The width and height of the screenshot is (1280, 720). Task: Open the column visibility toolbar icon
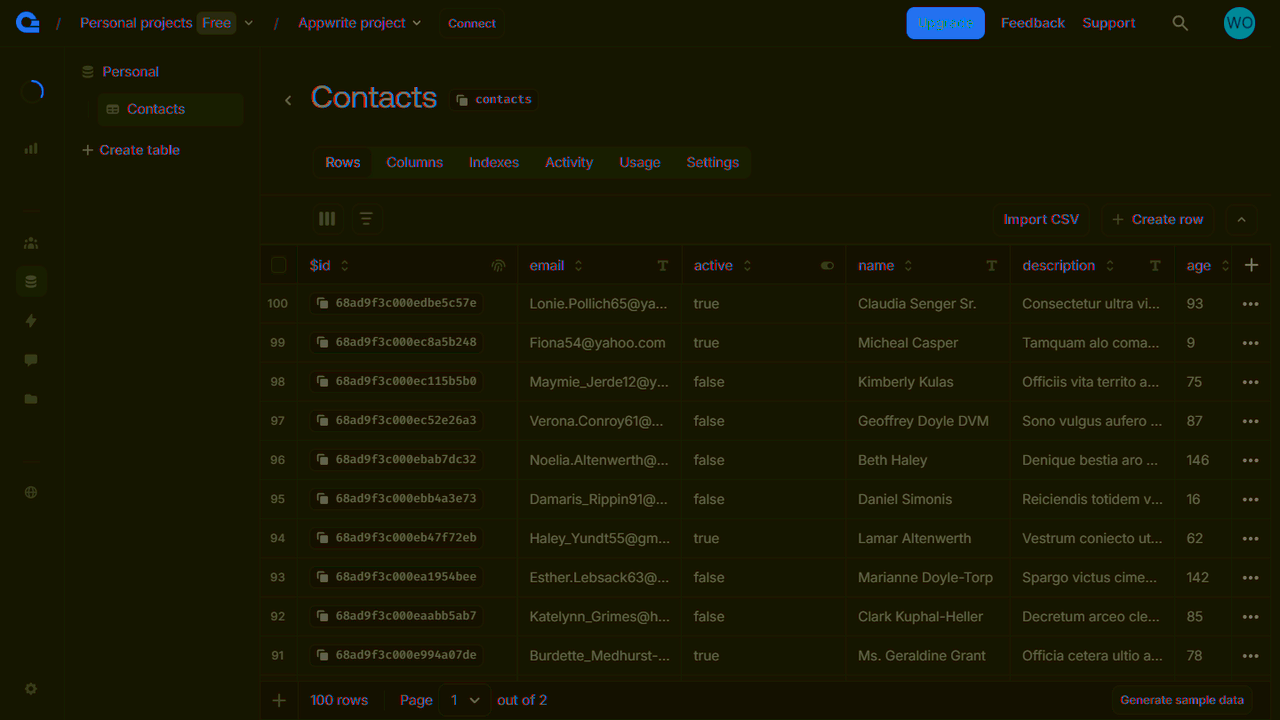pos(327,218)
